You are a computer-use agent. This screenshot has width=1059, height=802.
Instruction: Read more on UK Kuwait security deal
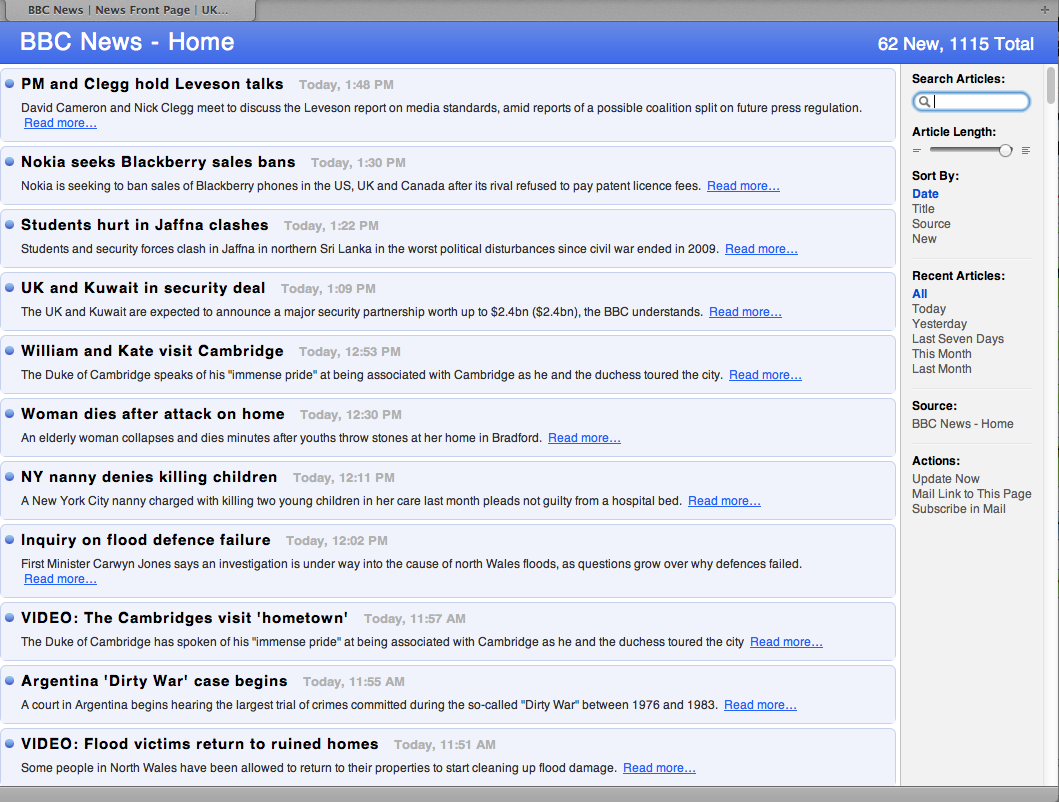tap(745, 311)
